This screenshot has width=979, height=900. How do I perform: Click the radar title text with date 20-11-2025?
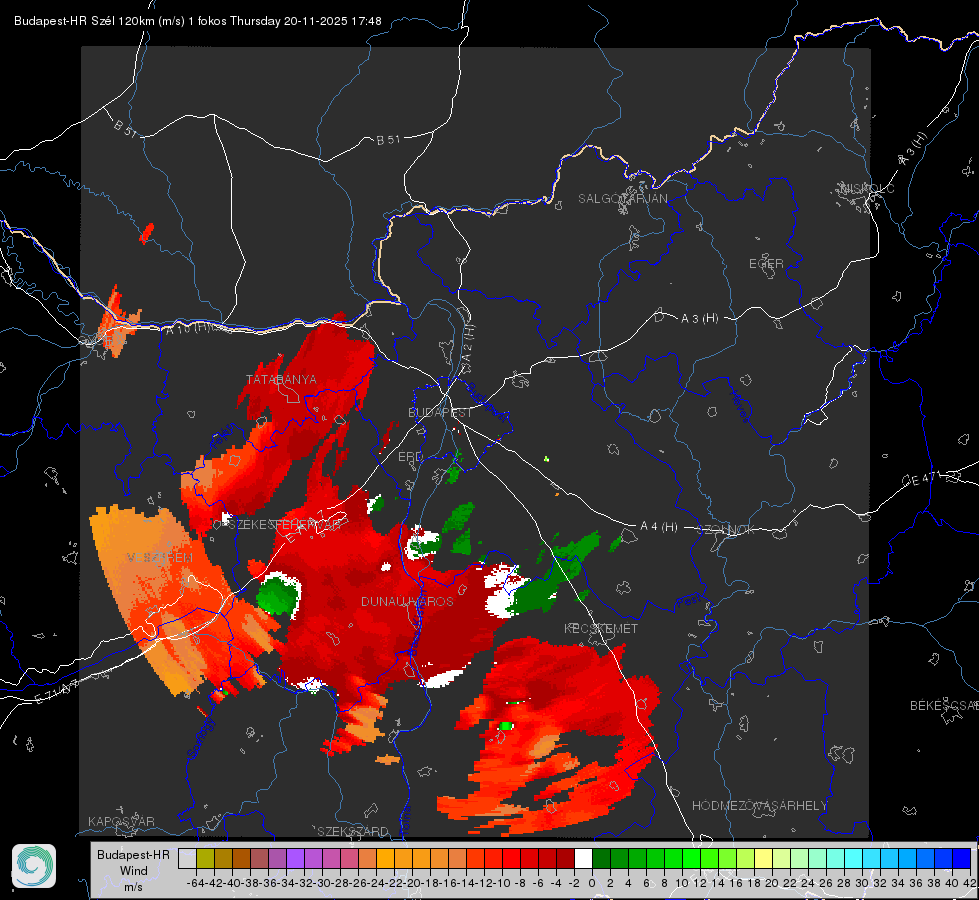[x=197, y=21]
